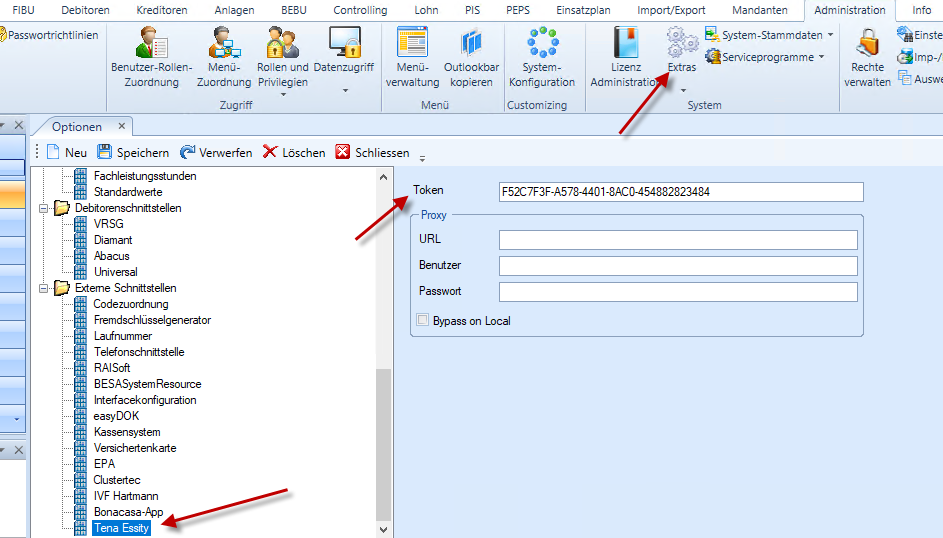Open System-Konfiguration icon
The image size is (943, 538).
[x=542, y=43]
